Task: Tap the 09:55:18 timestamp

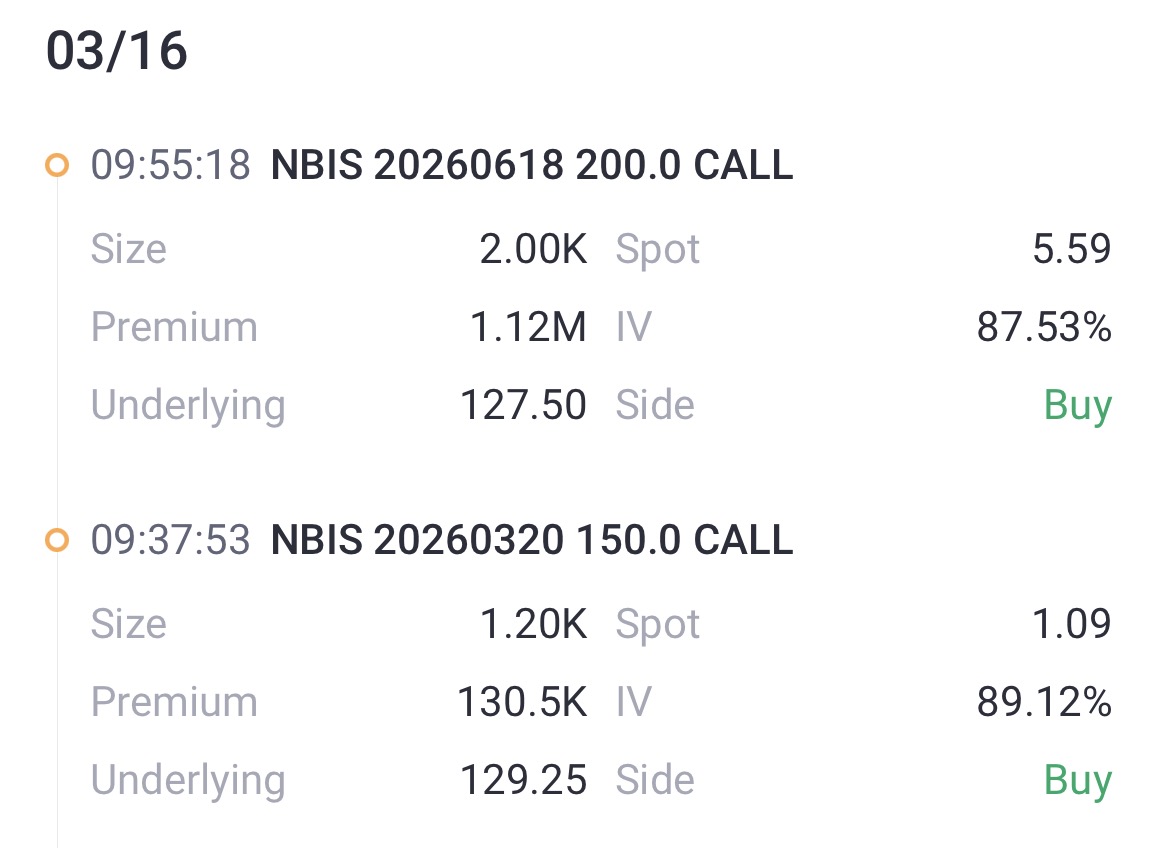Action: click(x=170, y=165)
